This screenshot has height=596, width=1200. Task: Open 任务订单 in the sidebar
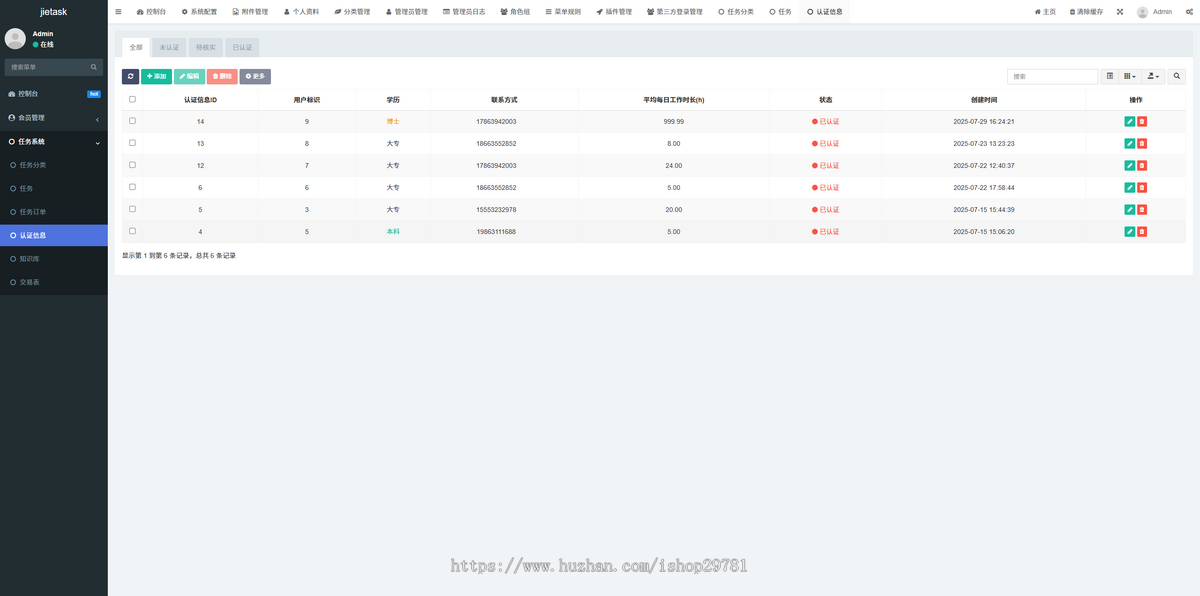point(53,212)
